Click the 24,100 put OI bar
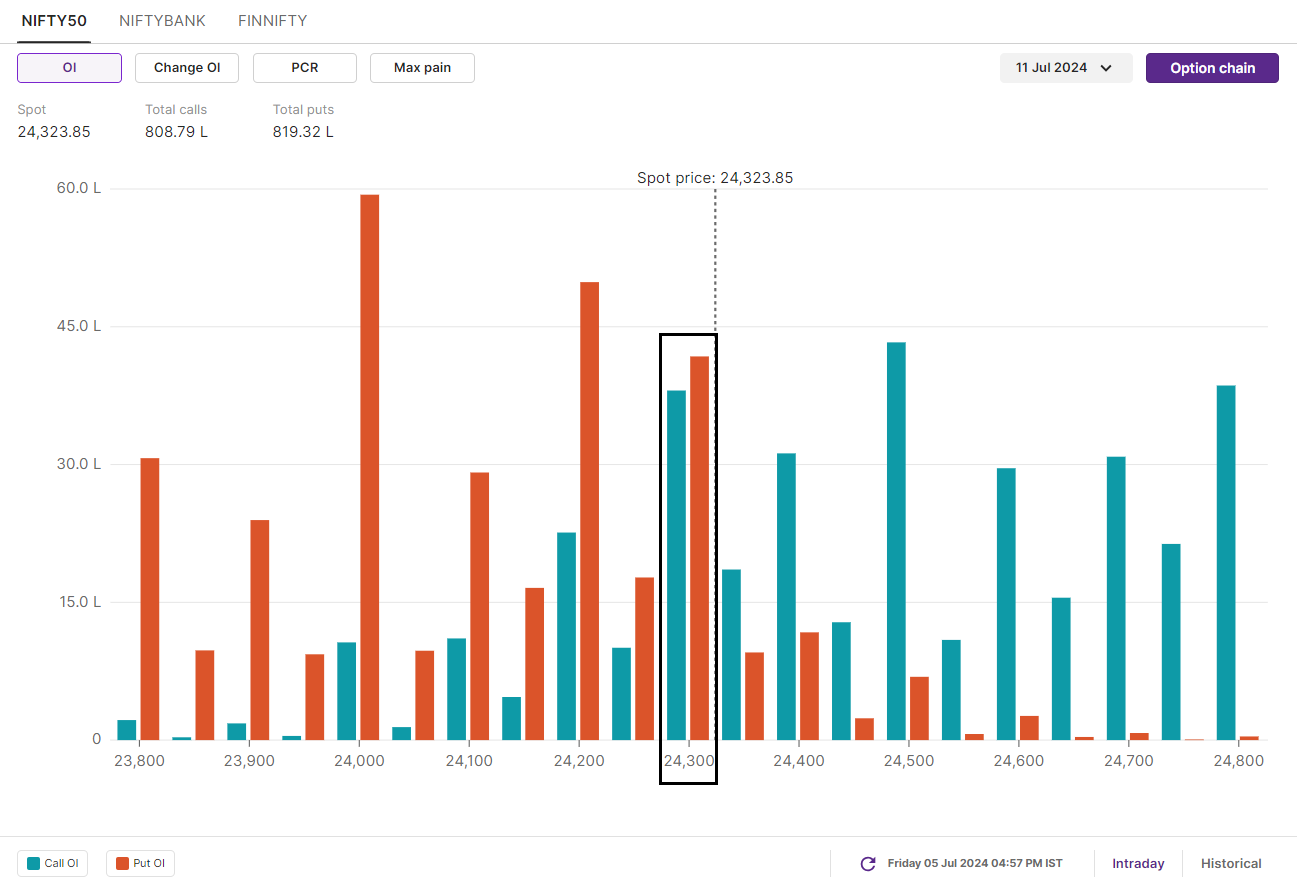 pos(480,606)
